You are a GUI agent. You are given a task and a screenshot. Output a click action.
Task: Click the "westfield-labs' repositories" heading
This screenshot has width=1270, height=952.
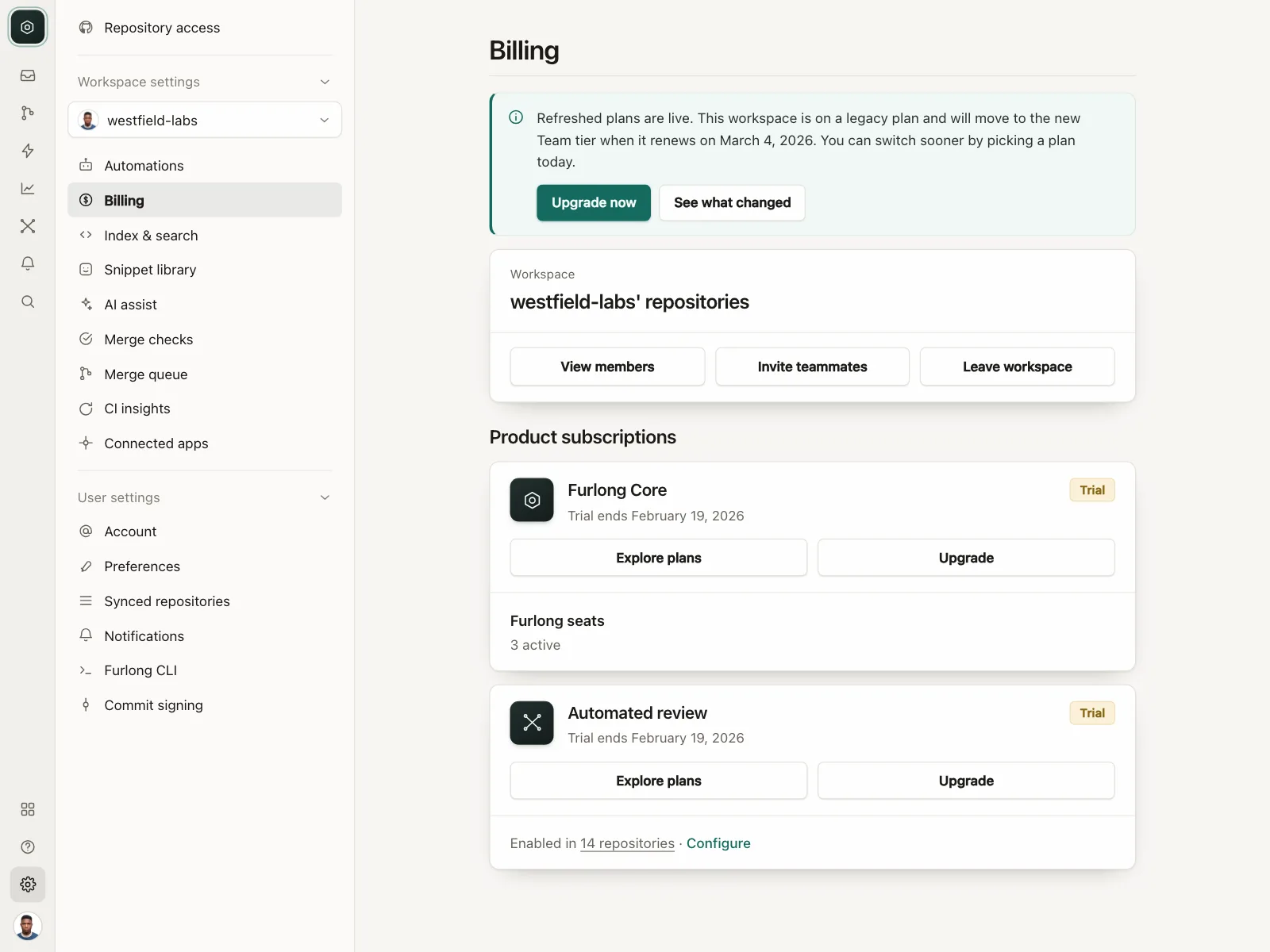(629, 302)
